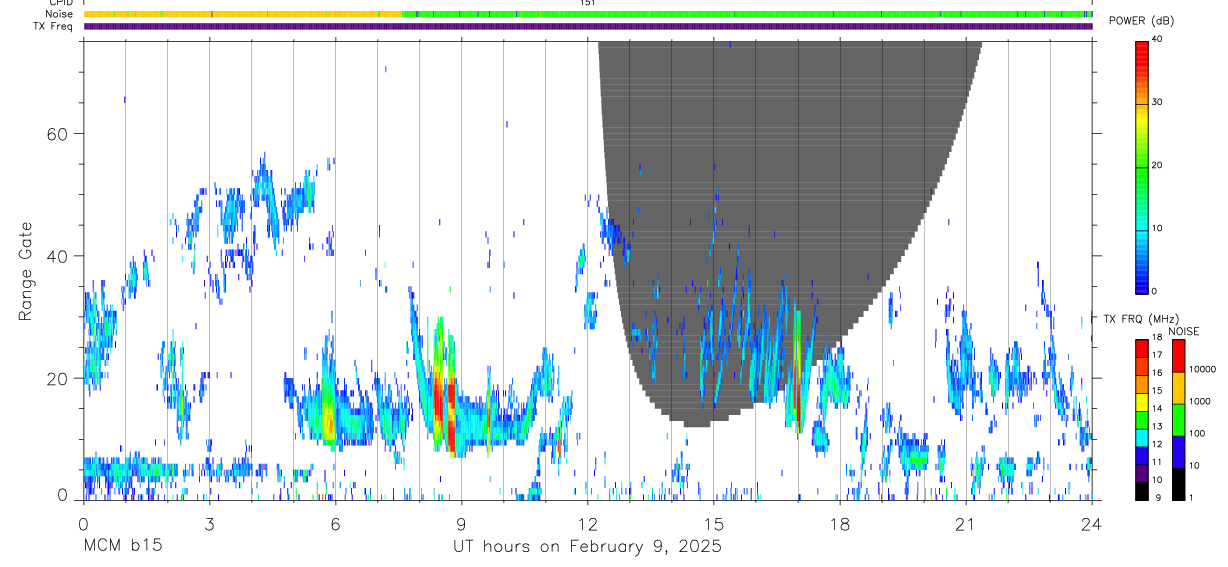Pick the 100 noise legend value
1228x567 pixels.
[x=1198, y=433]
